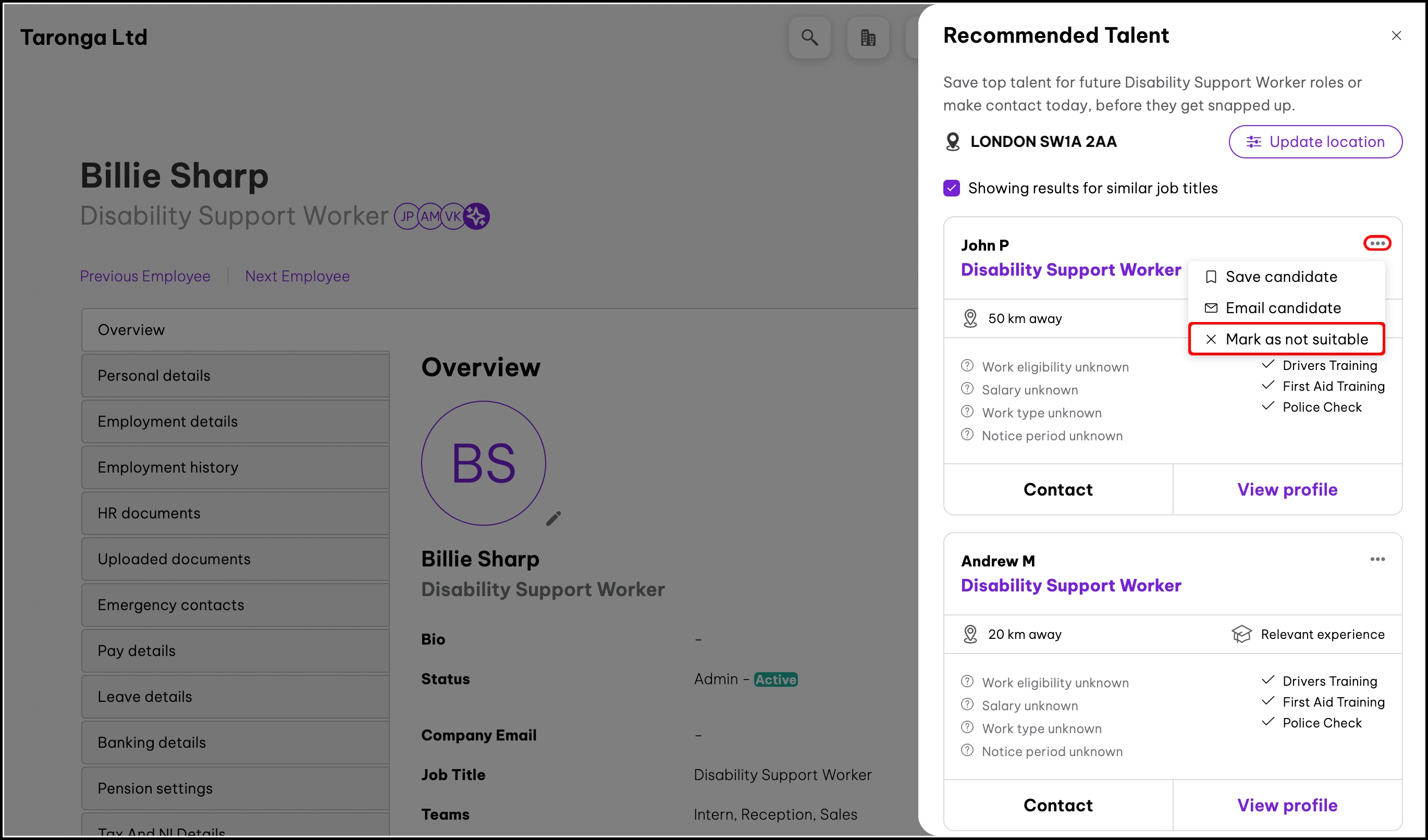Screen dimensions: 1428x840
Task: Click the sparkle recommended talent badge
Action: coord(476,216)
